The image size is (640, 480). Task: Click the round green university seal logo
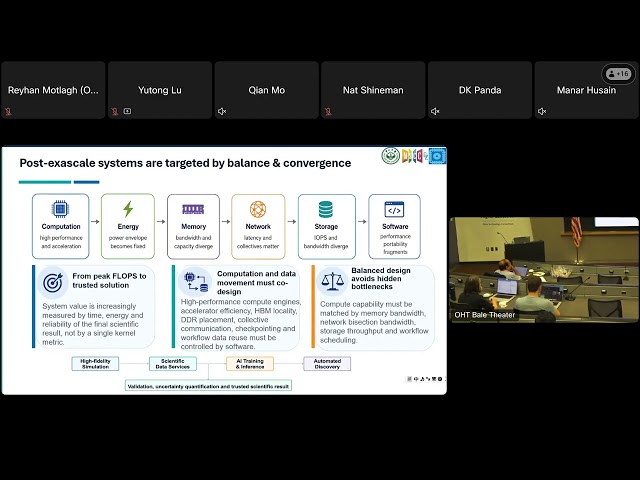(391, 156)
